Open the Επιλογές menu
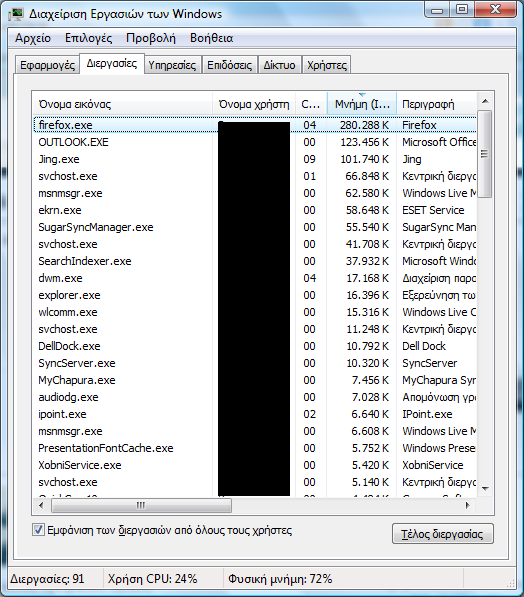Screen dimensions: 524x597 click(88, 38)
